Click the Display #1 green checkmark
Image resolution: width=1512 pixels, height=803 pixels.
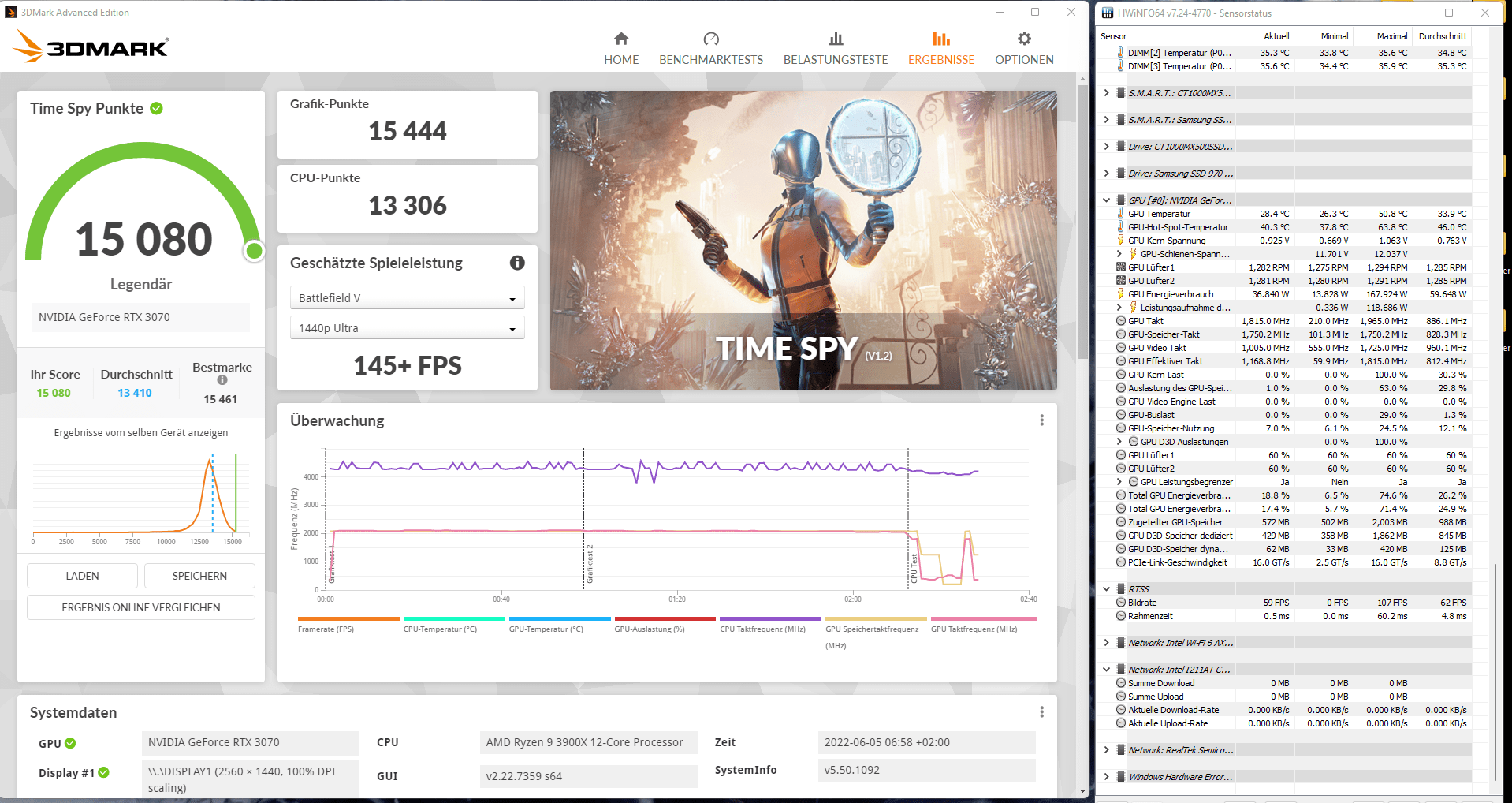pyautogui.click(x=103, y=772)
